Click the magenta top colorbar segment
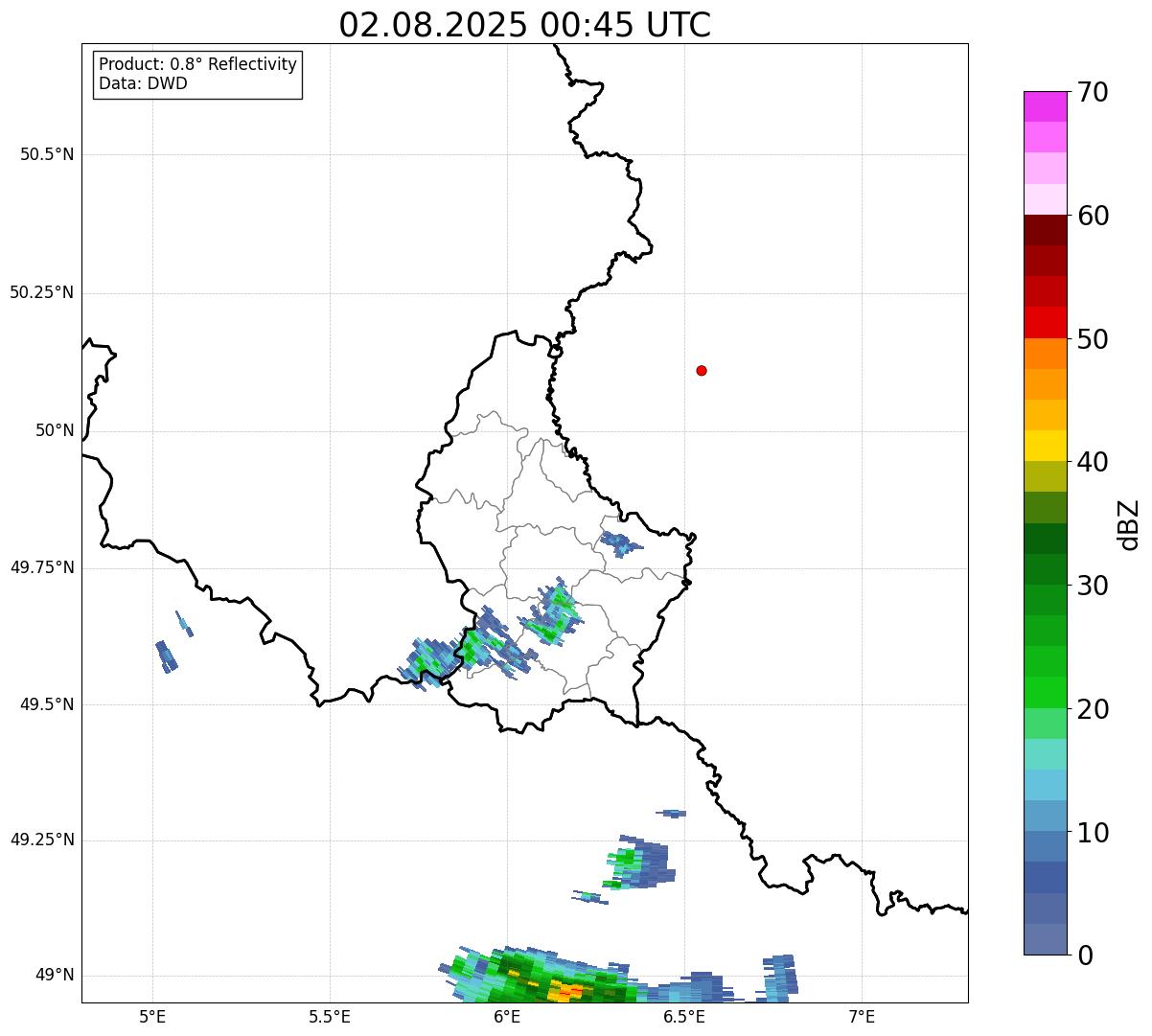The height and width of the screenshot is (1036, 1152). (1045, 106)
